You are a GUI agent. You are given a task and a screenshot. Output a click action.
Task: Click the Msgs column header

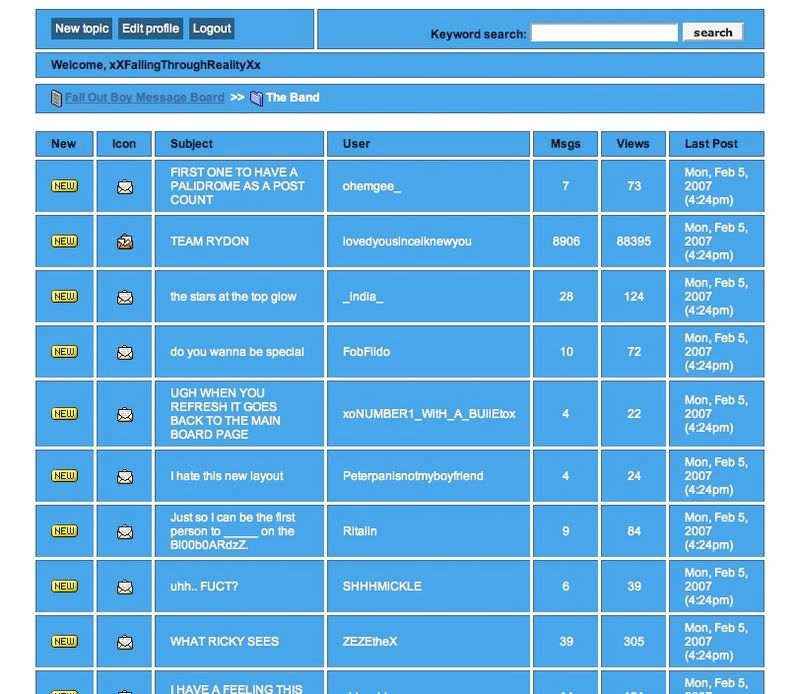point(565,144)
